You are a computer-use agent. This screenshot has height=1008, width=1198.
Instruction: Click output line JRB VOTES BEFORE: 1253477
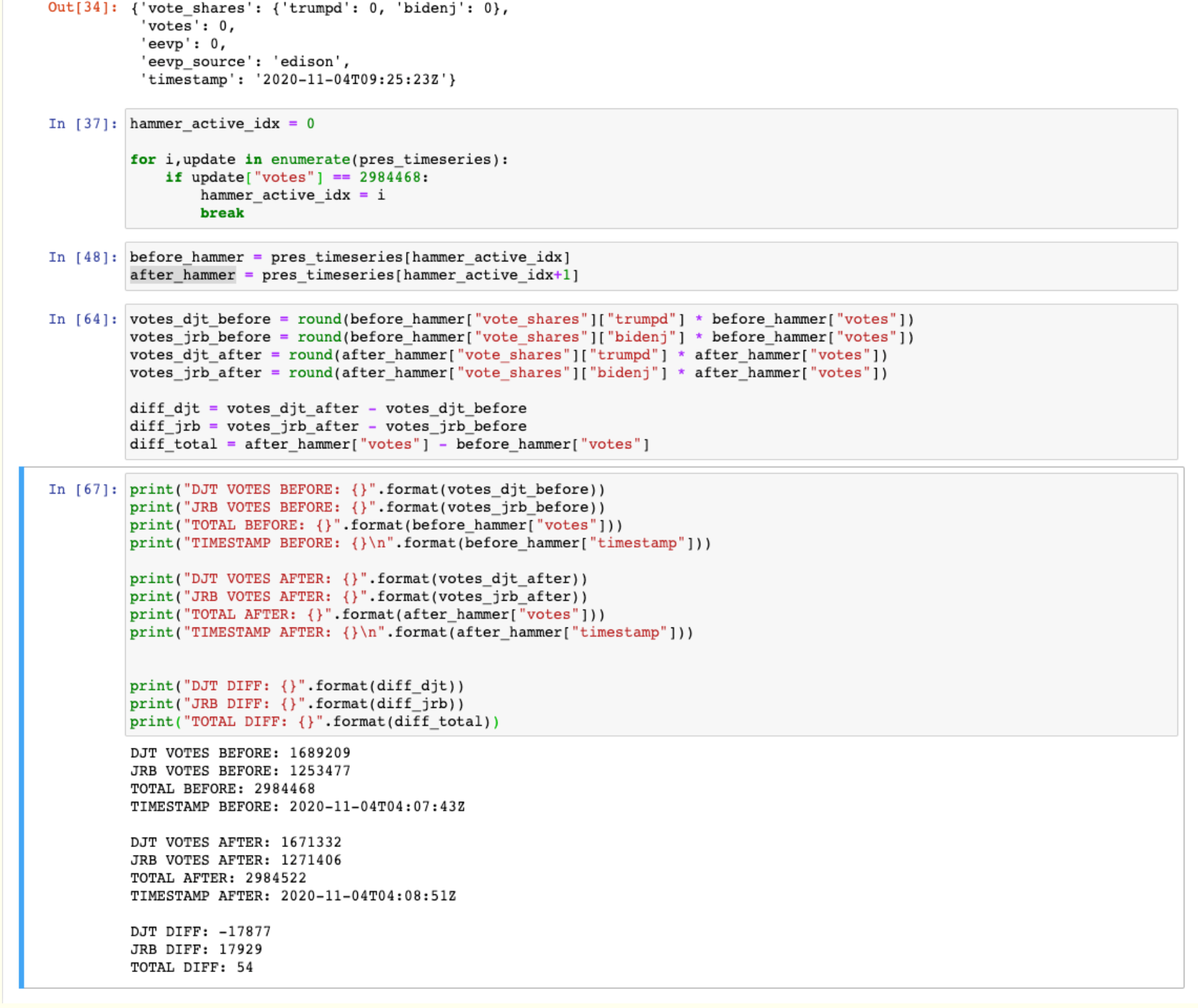pyautogui.click(x=240, y=771)
